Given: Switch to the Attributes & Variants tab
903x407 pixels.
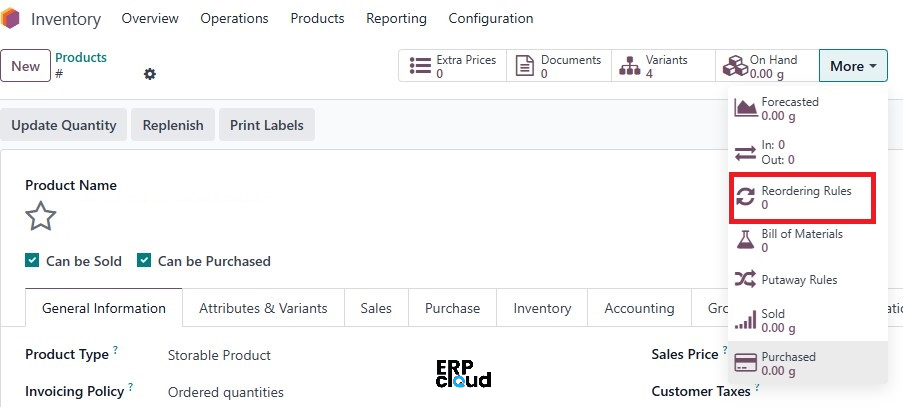Looking at the screenshot, I should click(263, 308).
